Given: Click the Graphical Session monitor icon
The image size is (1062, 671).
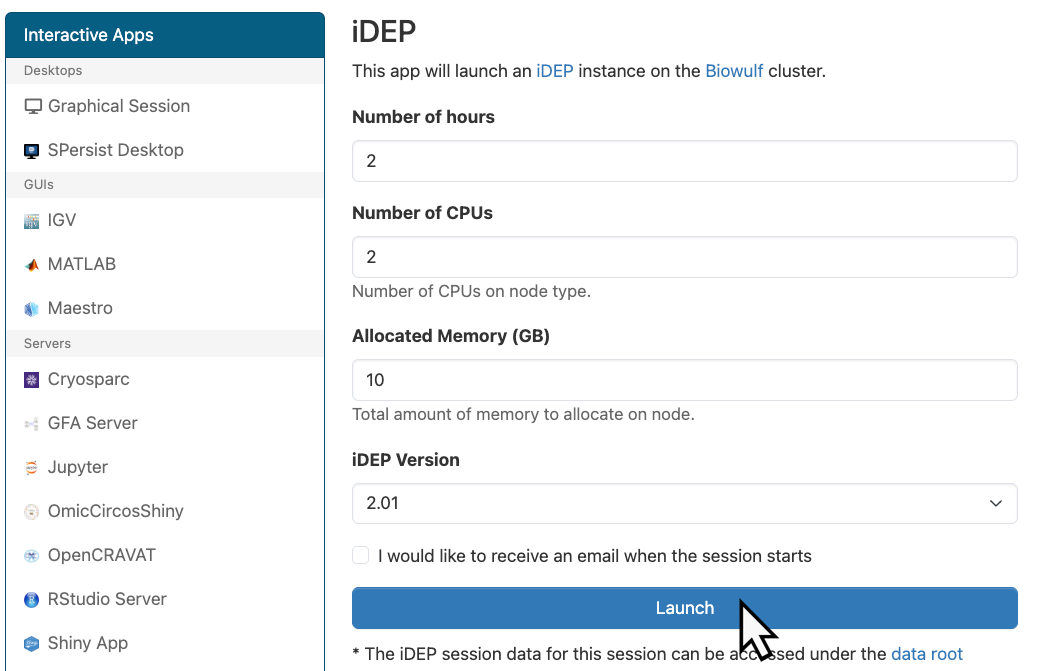Looking at the screenshot, I should pyautogui.click(x=33, y=107).
